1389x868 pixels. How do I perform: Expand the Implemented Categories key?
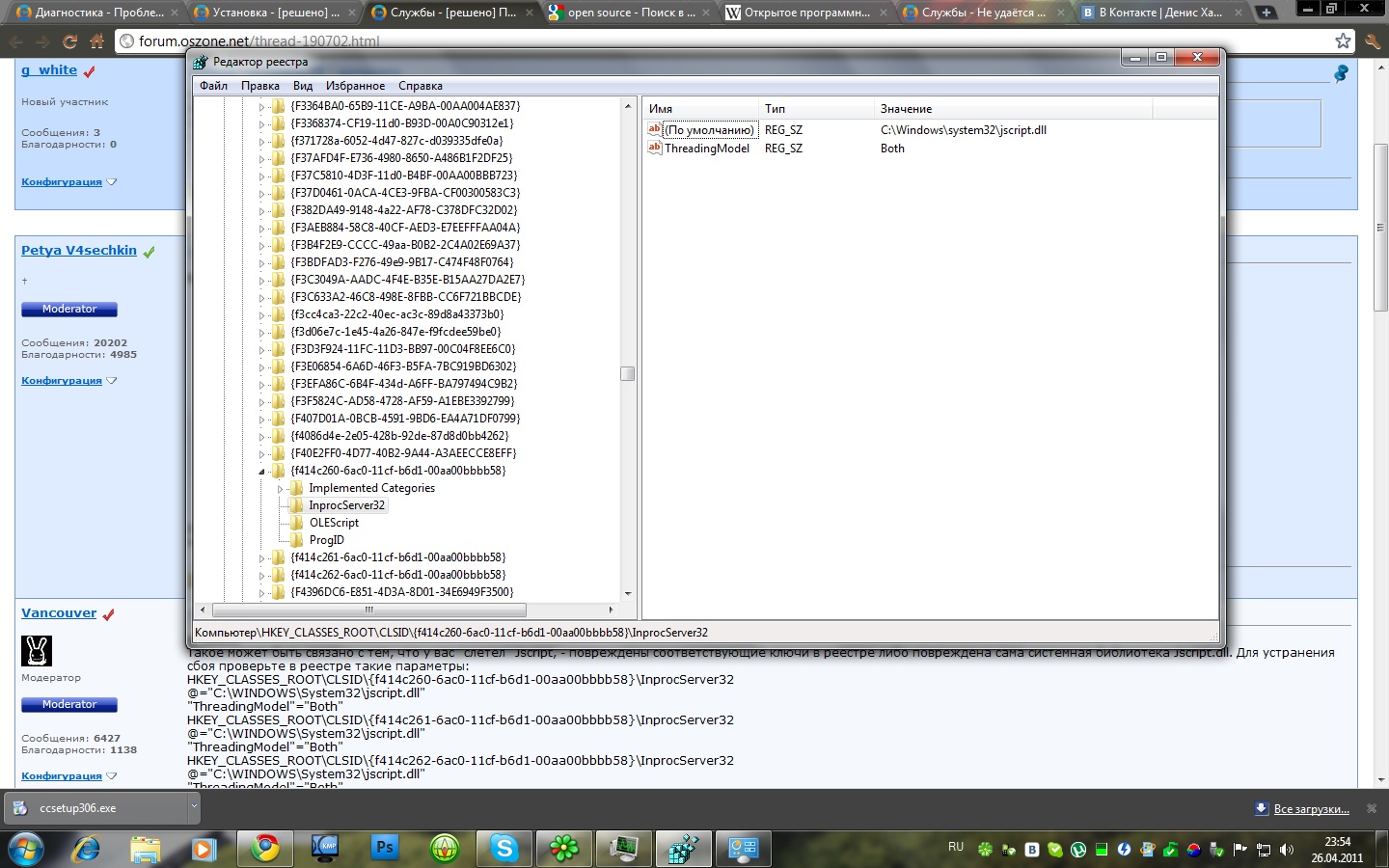click(x=280, y=488)
